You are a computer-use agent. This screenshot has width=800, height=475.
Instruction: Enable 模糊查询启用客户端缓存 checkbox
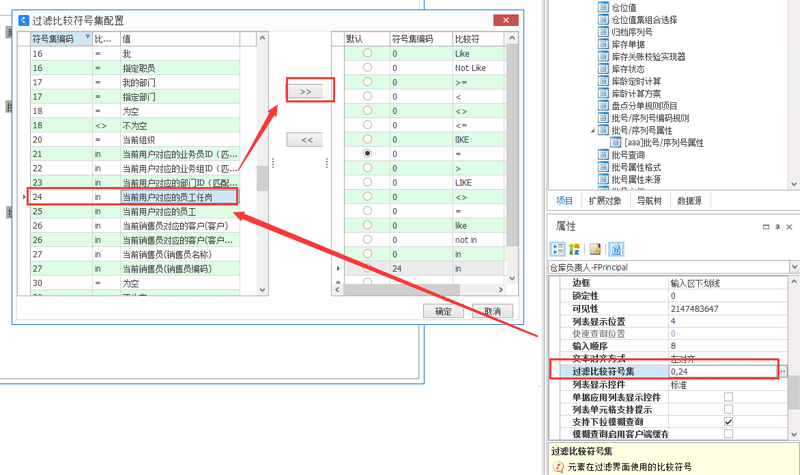[728, 434]
